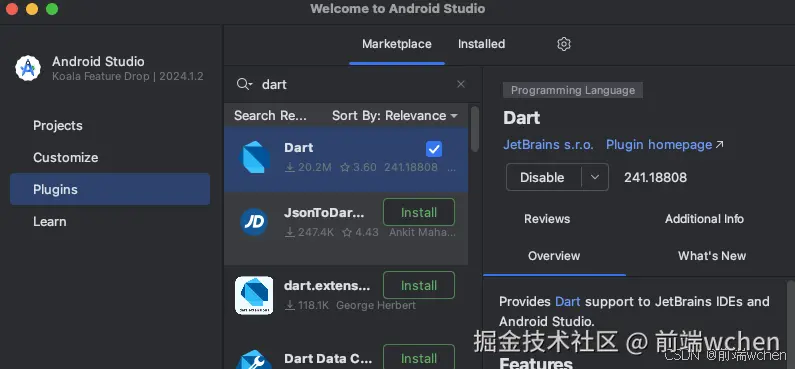Click the 247.4K downloads count for JsonToDart

click(x=309, y=233)
